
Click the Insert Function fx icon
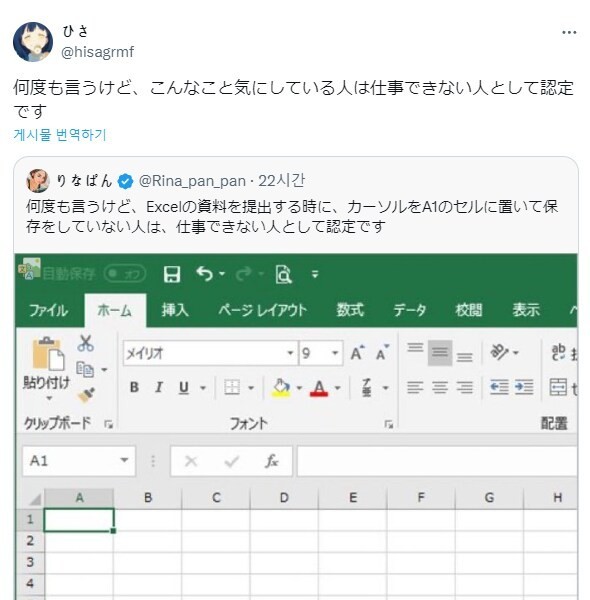coord(272,461)
